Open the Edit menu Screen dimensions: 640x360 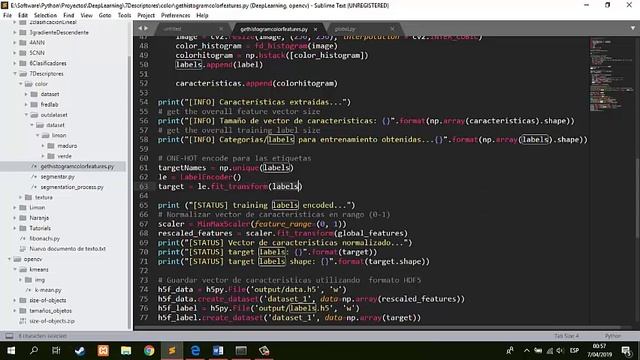click(23, 15)
